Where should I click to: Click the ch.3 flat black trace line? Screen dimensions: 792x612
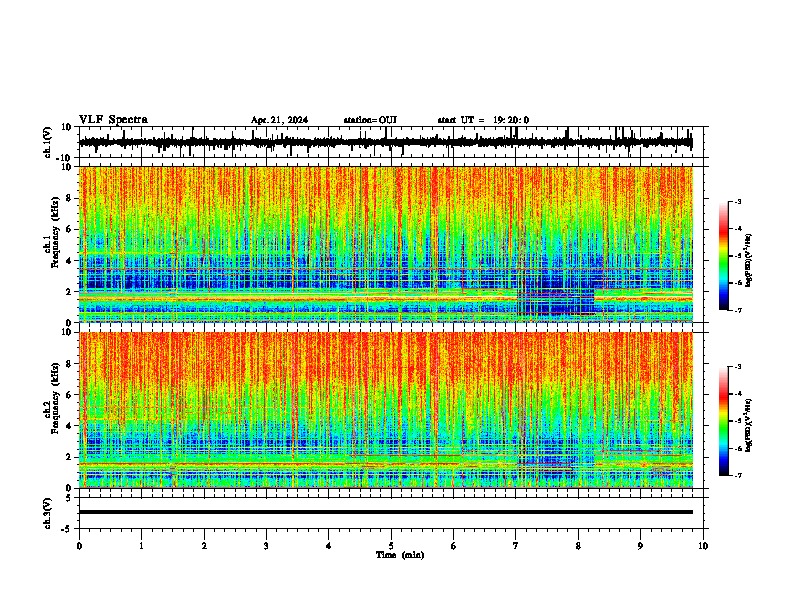pos(386,512)
